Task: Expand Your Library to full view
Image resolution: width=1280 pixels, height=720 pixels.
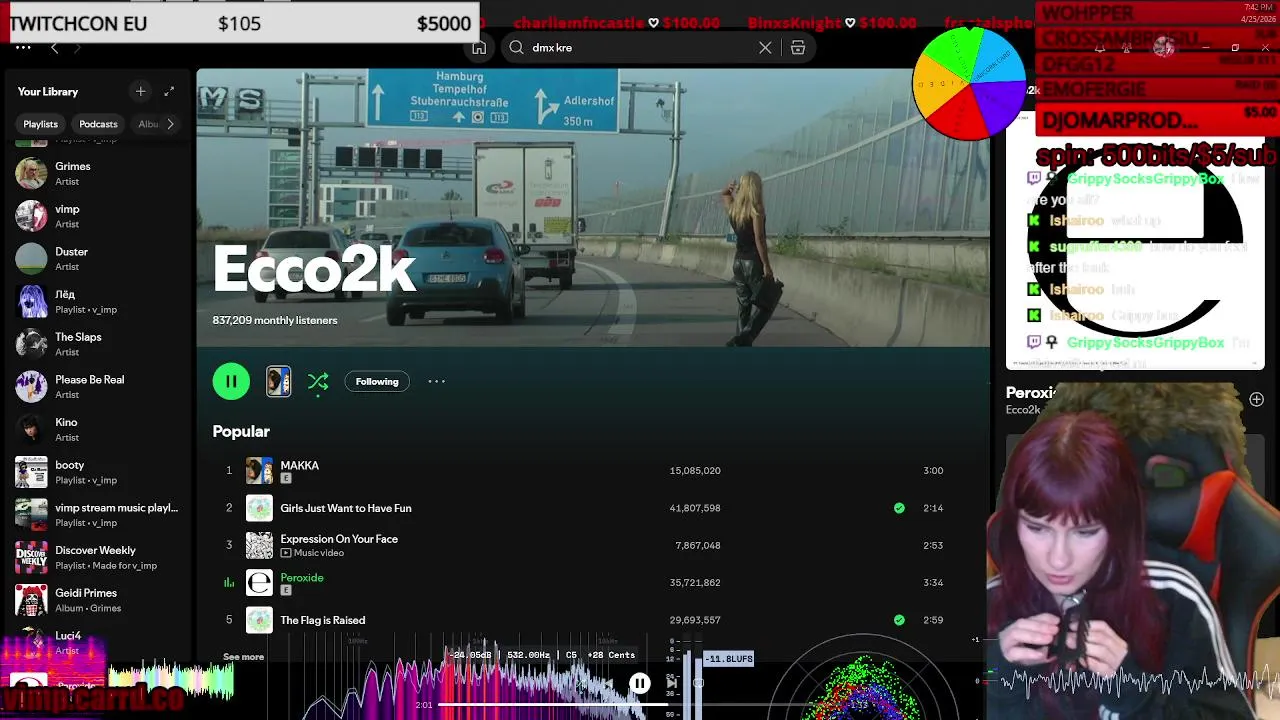Action: coord(169,91)
